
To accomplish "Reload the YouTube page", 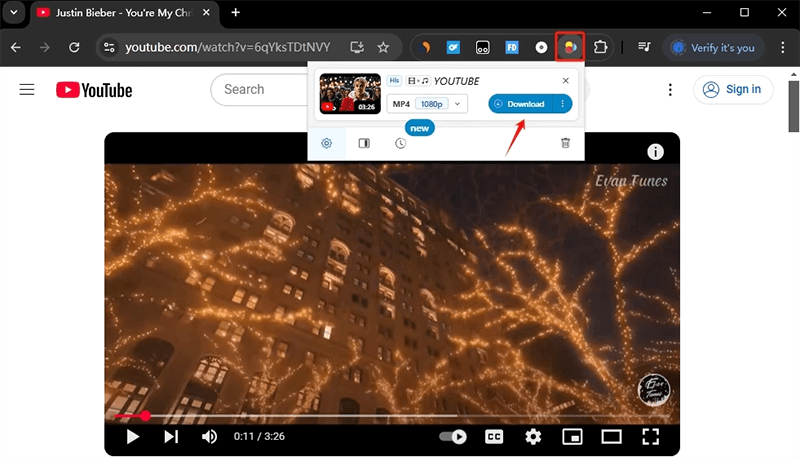I will [74, 47].
